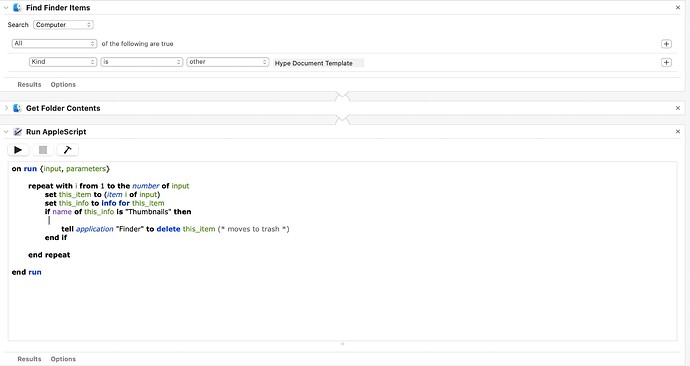This screenshot has height=366, width=690.
Task: Show Results under Run AppleScript
Action: tap(29, 359)
